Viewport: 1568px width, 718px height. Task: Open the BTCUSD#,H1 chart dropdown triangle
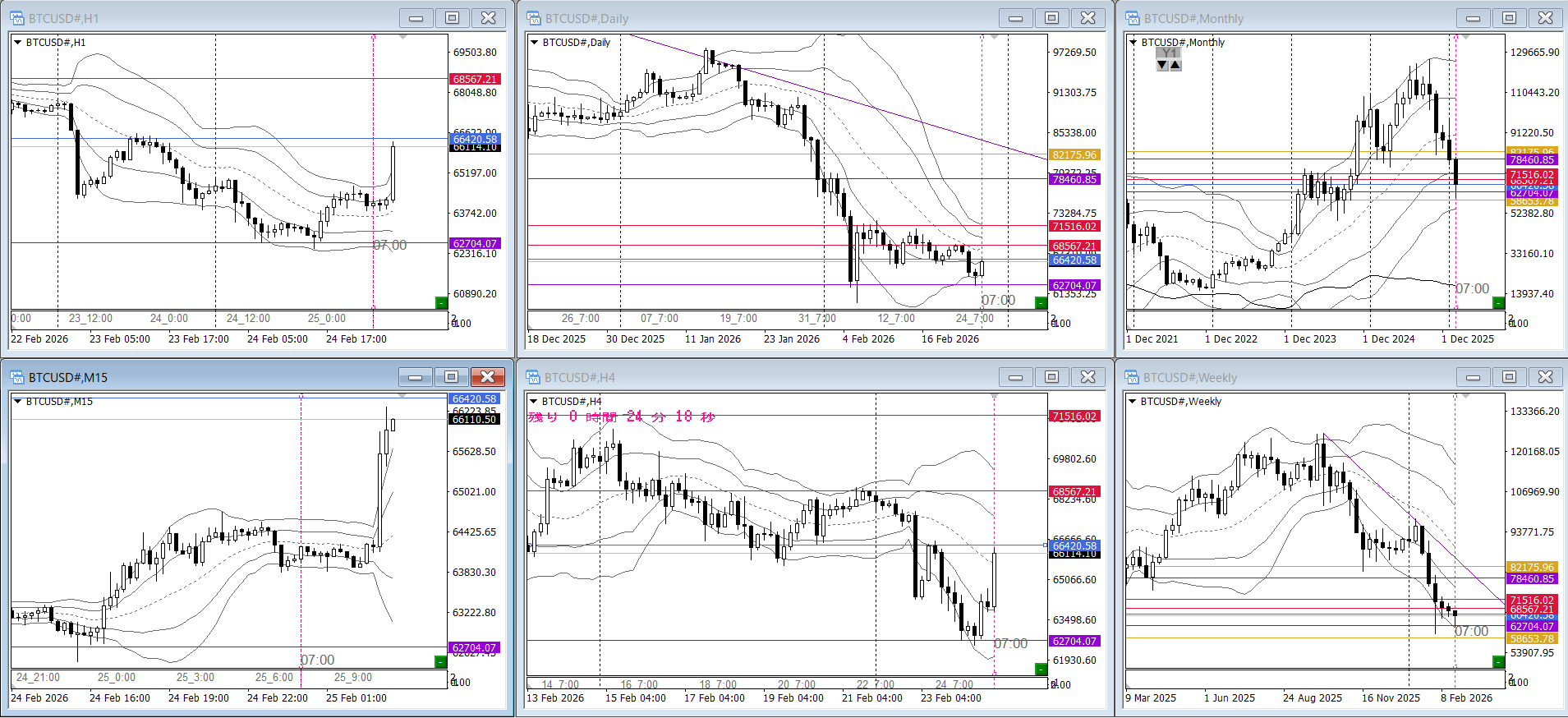tap(17, 43)
